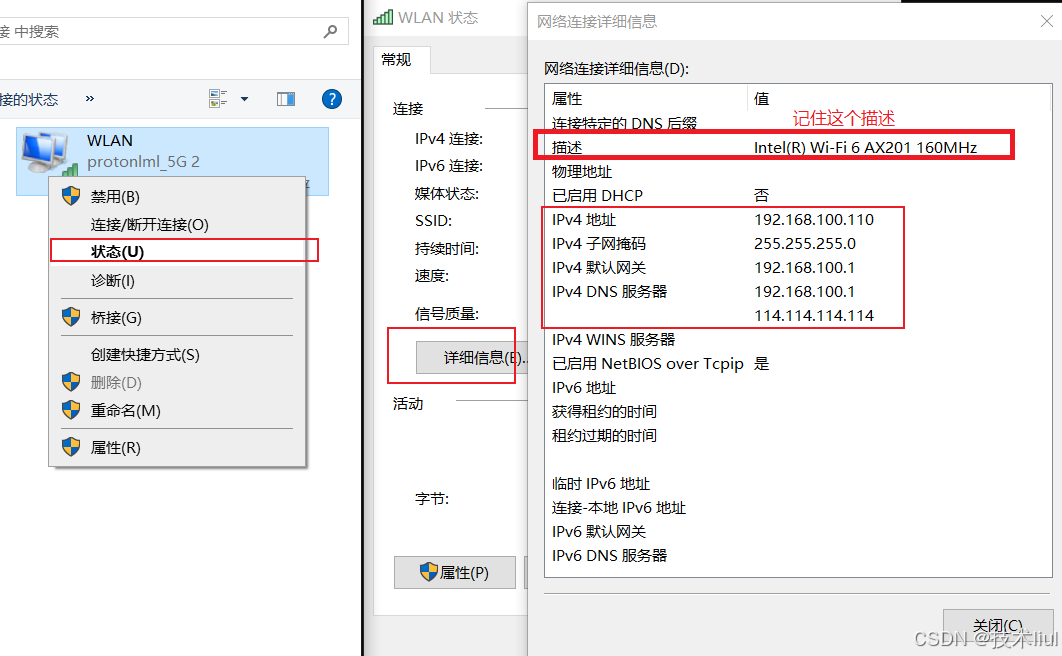Click the Intel(R) Wi-Fi 6 AX201 160MHz value
Image resolution: width=1062 pixels, height=656 pixels.
coord(865,148)
